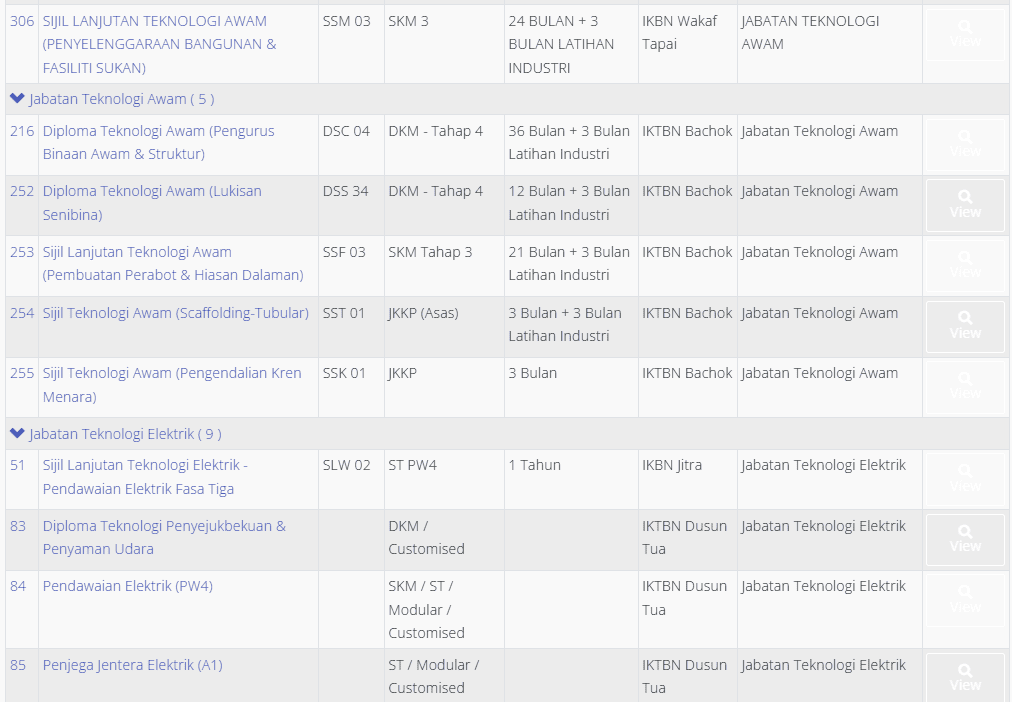1012x702 pixels.
Task: Open Diploma Teknologi Awam (Lukisan Senibina) link
Action: point(152,202)
